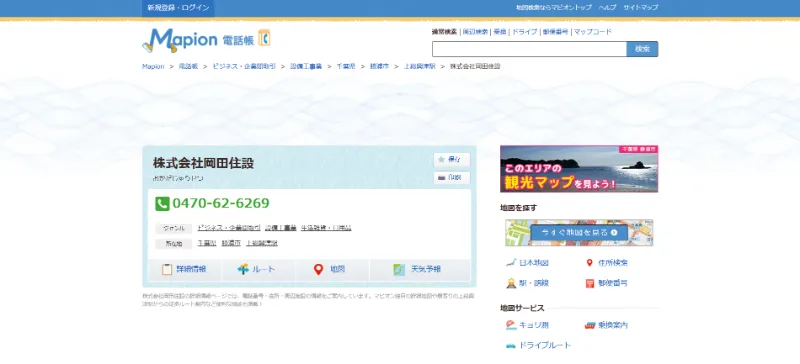
Task: Click the Japan map icon beside 日本地図
Action: point(511,263)
